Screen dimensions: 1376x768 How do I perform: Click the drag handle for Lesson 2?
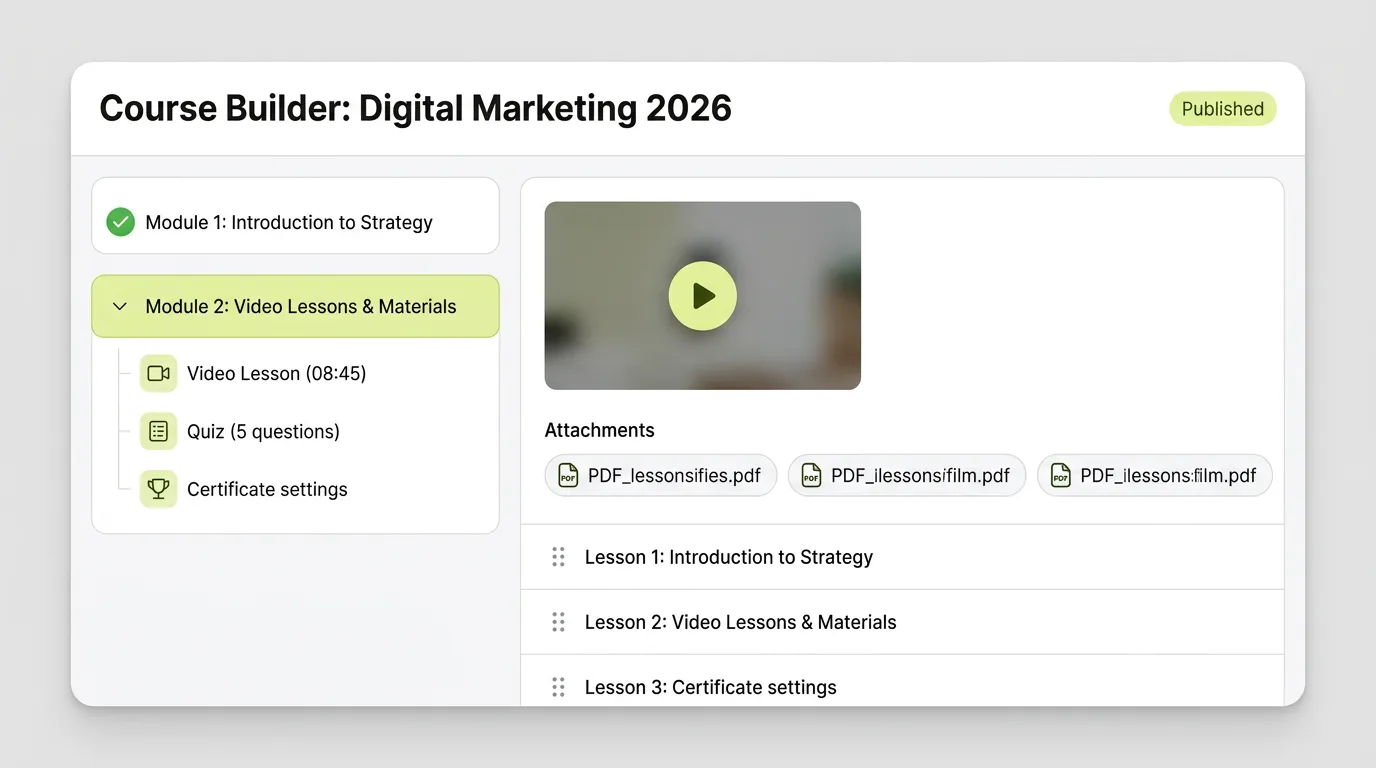pyautogui.click(x=559, y=622)
